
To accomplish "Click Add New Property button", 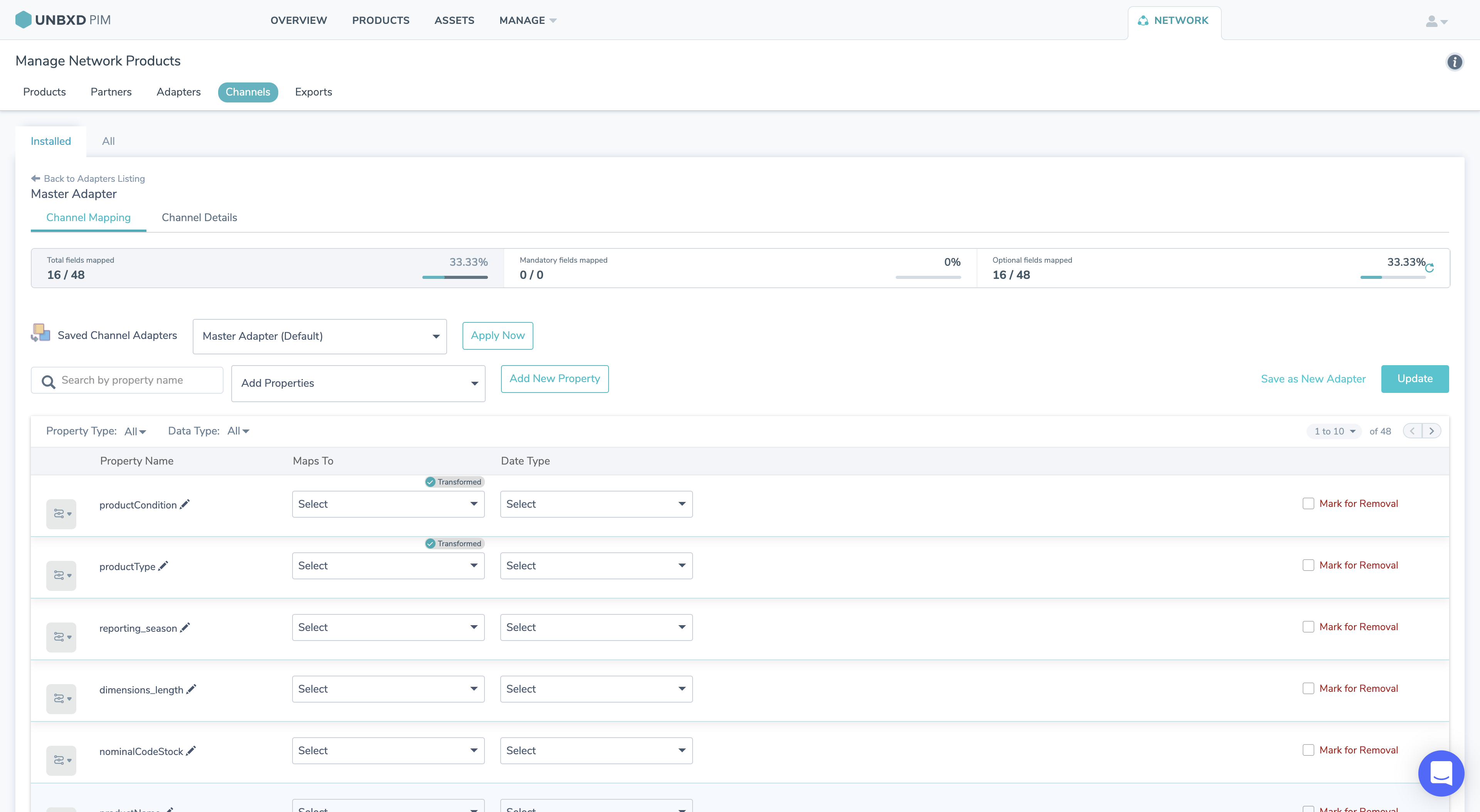I will tap(555, 379).
